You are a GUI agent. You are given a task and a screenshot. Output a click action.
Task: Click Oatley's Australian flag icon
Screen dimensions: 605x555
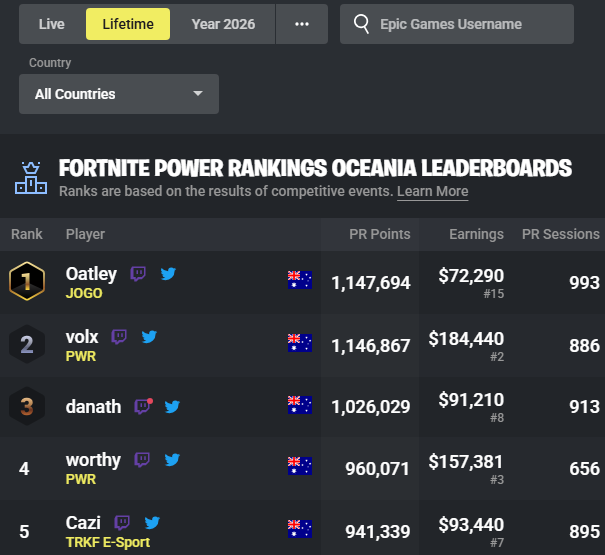pyautogui.click(x=300, y=280)
